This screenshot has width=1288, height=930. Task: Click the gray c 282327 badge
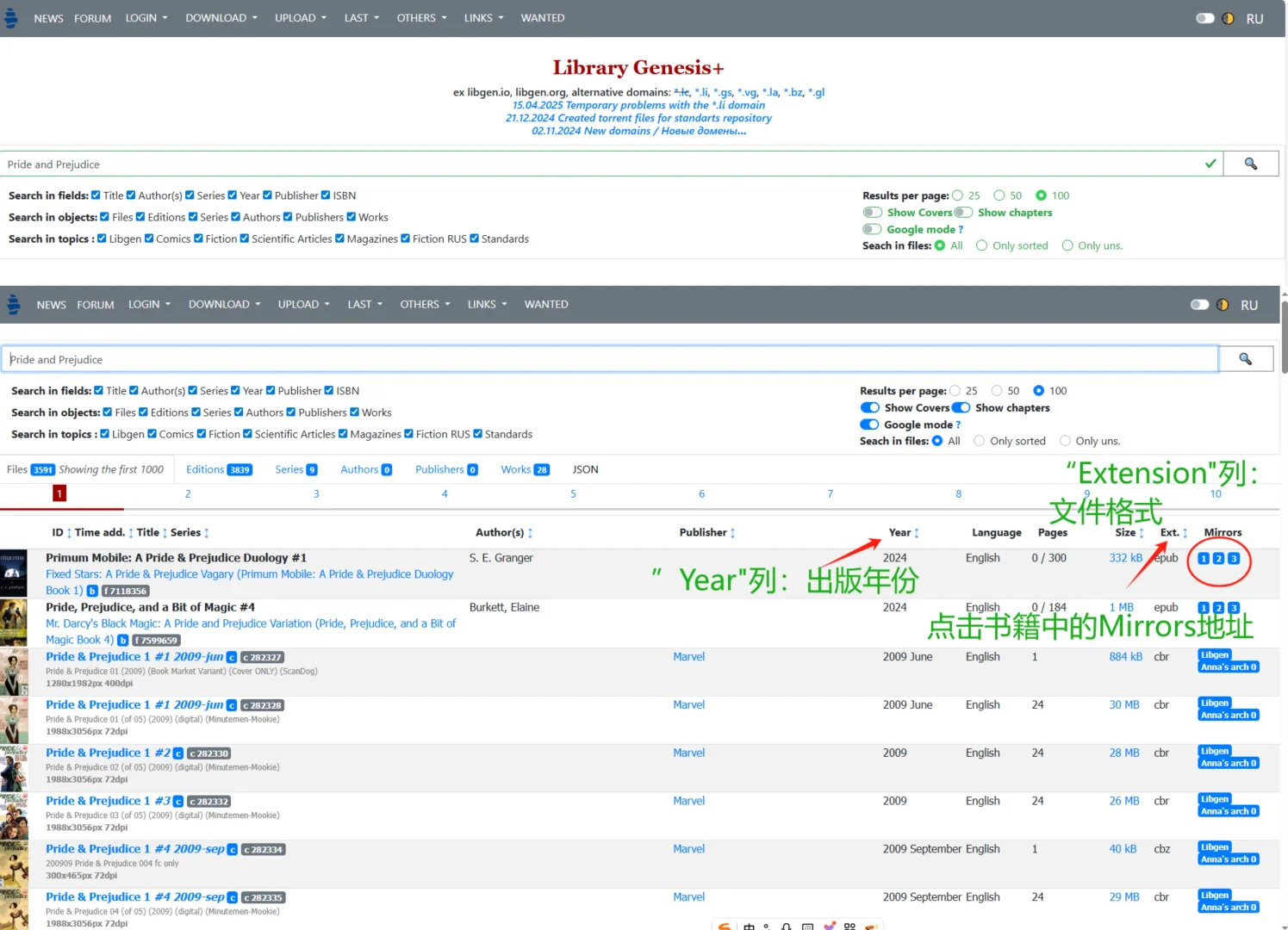(262, 657)
